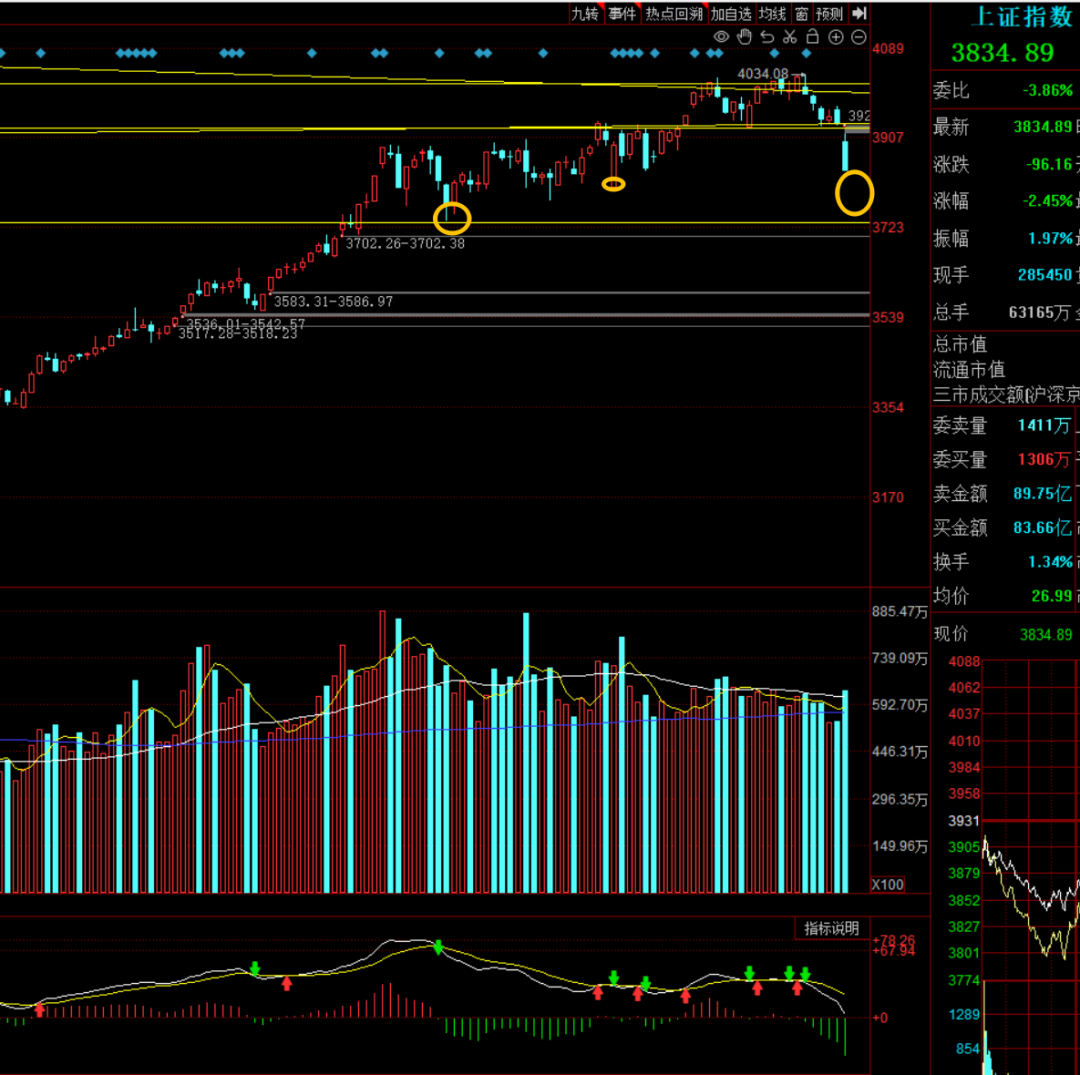This screenshot has height=1075, width=1080.
Task: Collapse side panel with arrow-bar icon
Action: [859, 13]
